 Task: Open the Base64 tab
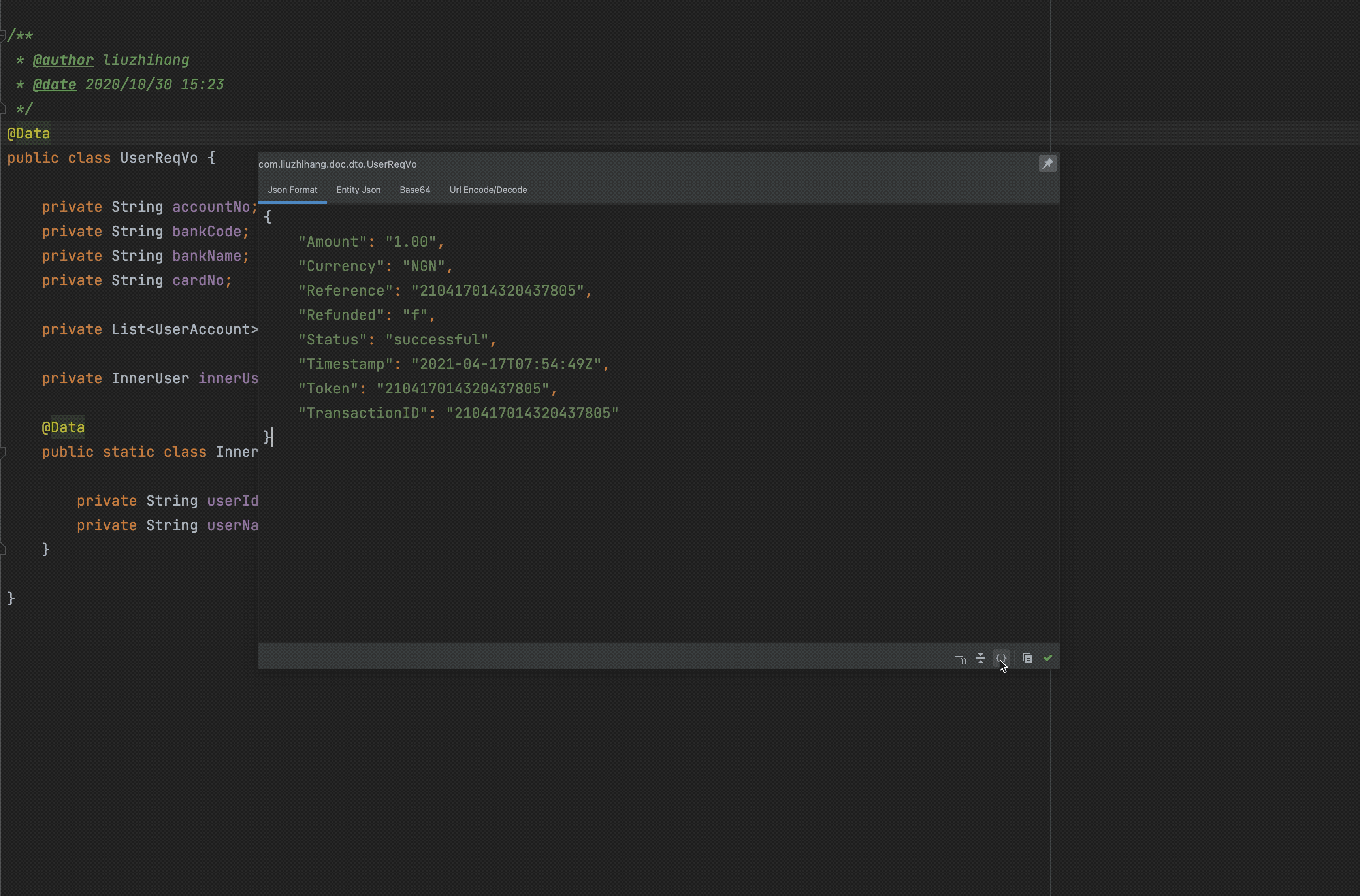click(x=415, y=190)
